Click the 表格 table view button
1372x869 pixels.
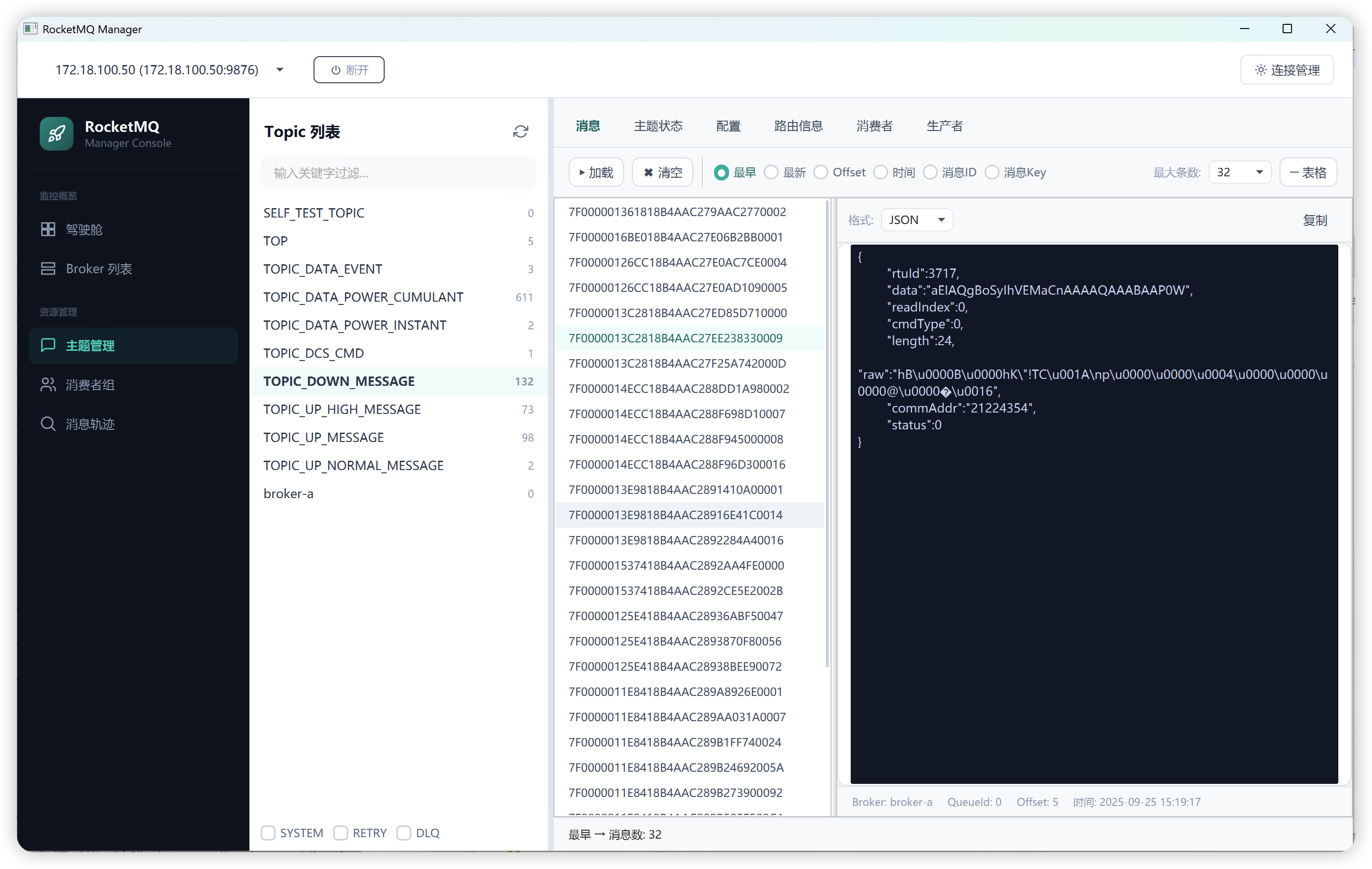[1308, 173]
